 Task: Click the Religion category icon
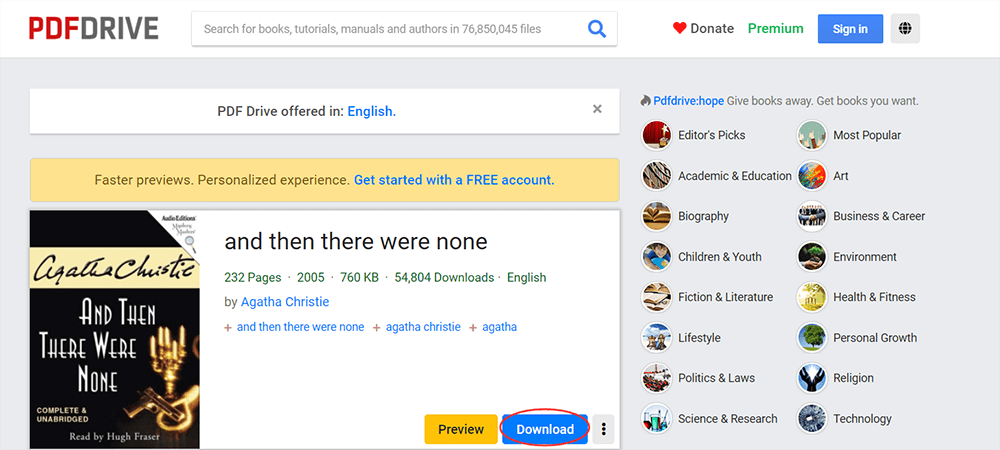click(812, 378)
